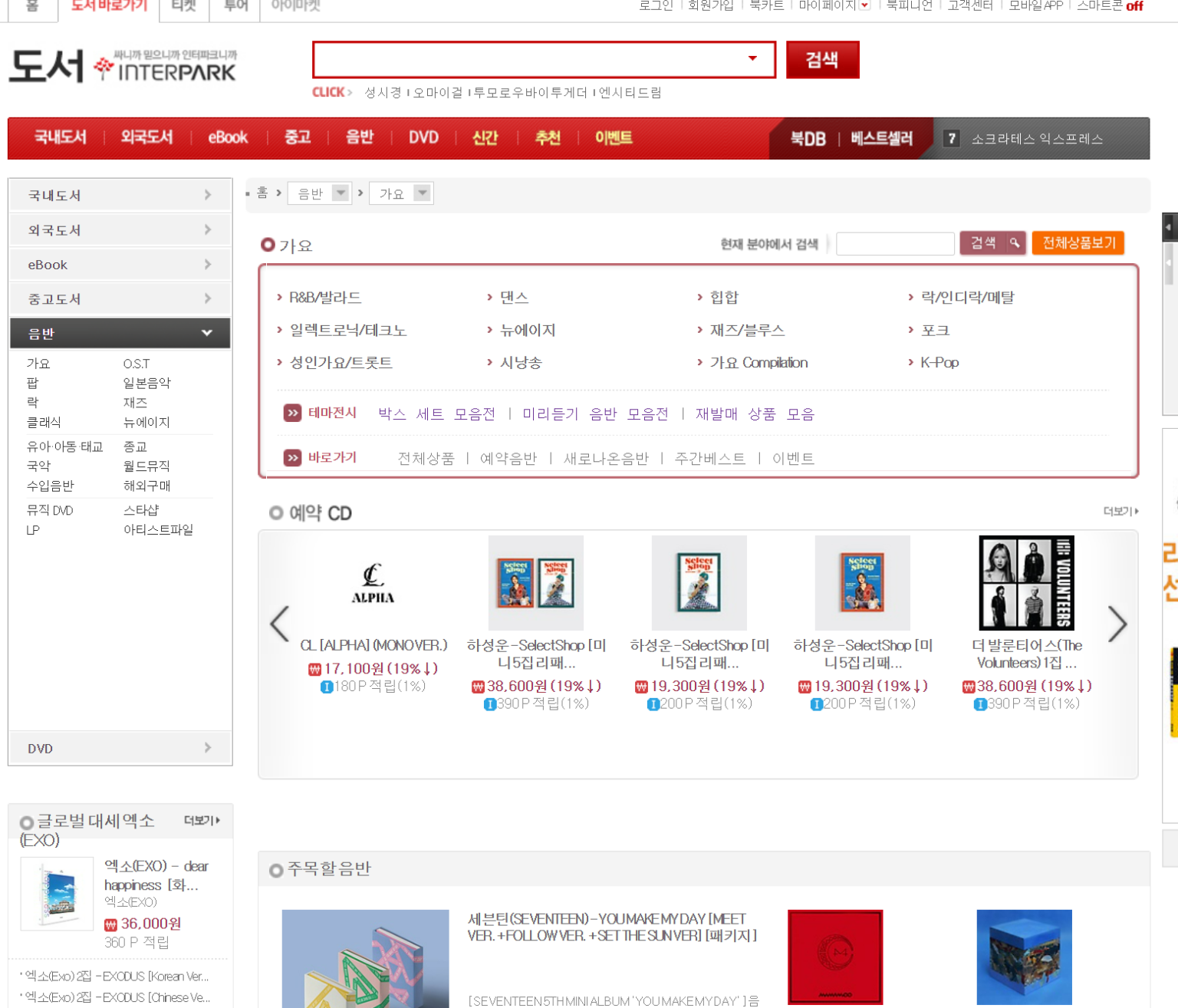Click the 로그인 link at top right
The width and height of the screenshot is (1178, 1008).
656,5
